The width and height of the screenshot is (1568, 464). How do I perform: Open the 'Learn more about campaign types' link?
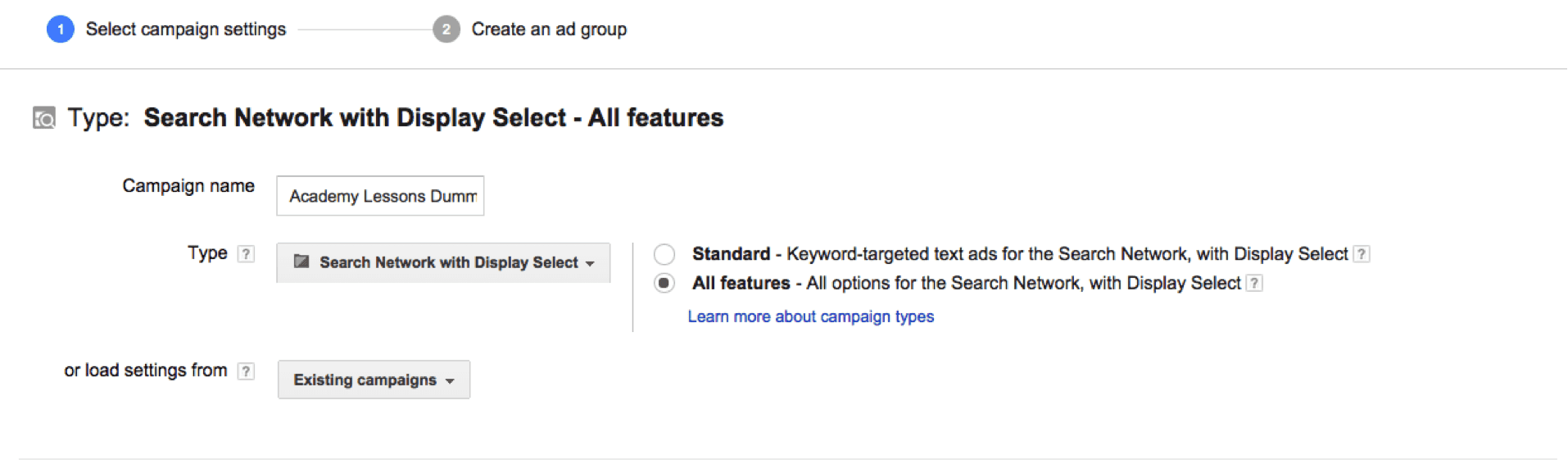pyautogui.click(x=810, y=316)
